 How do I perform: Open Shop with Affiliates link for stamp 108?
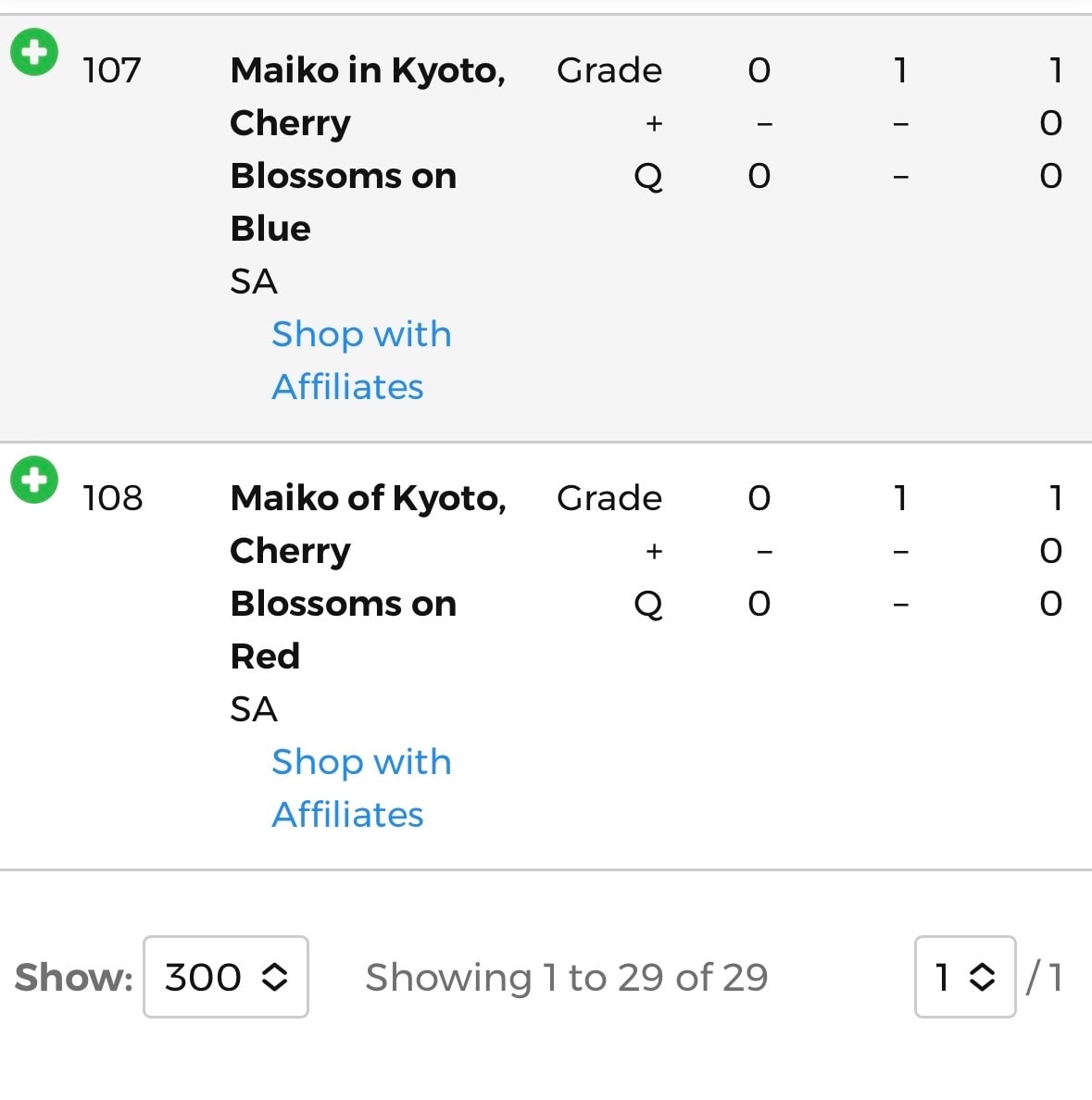(361, 788)
